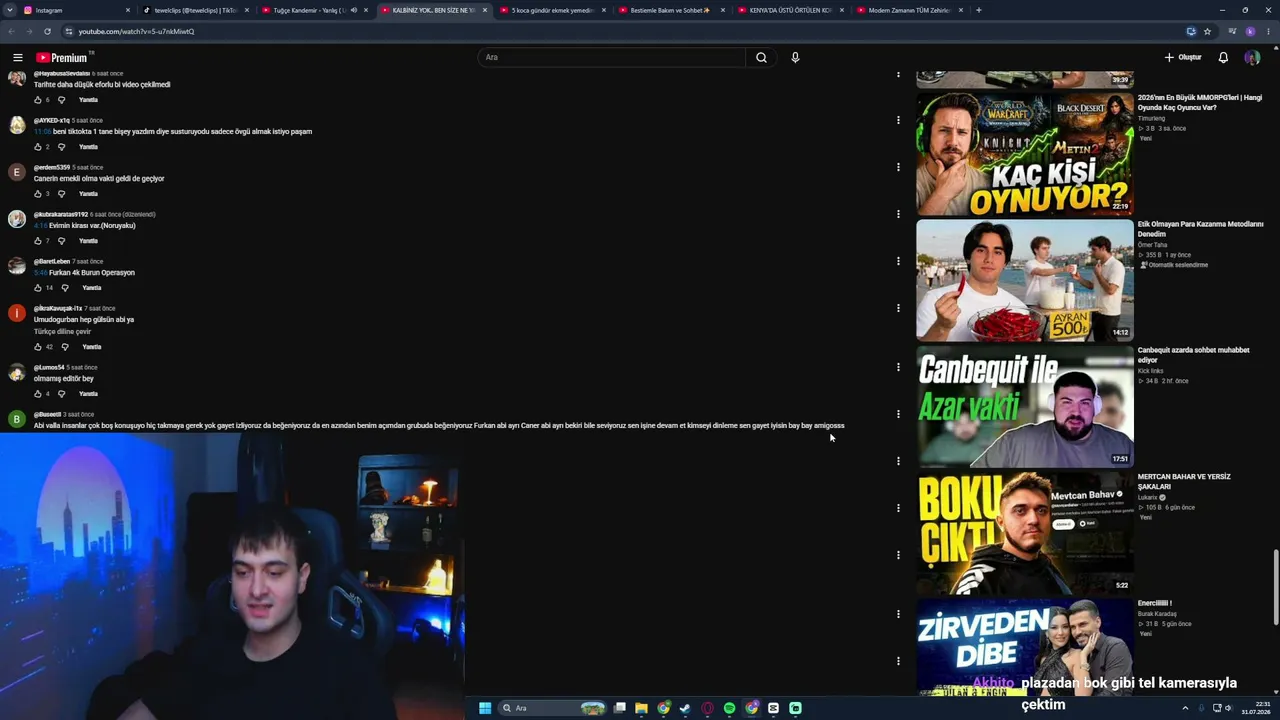The width and height of the screenshot is (1280, 720).
Task: Open @erdem5359's profile avatar
Action: click(x=16, y=172)
